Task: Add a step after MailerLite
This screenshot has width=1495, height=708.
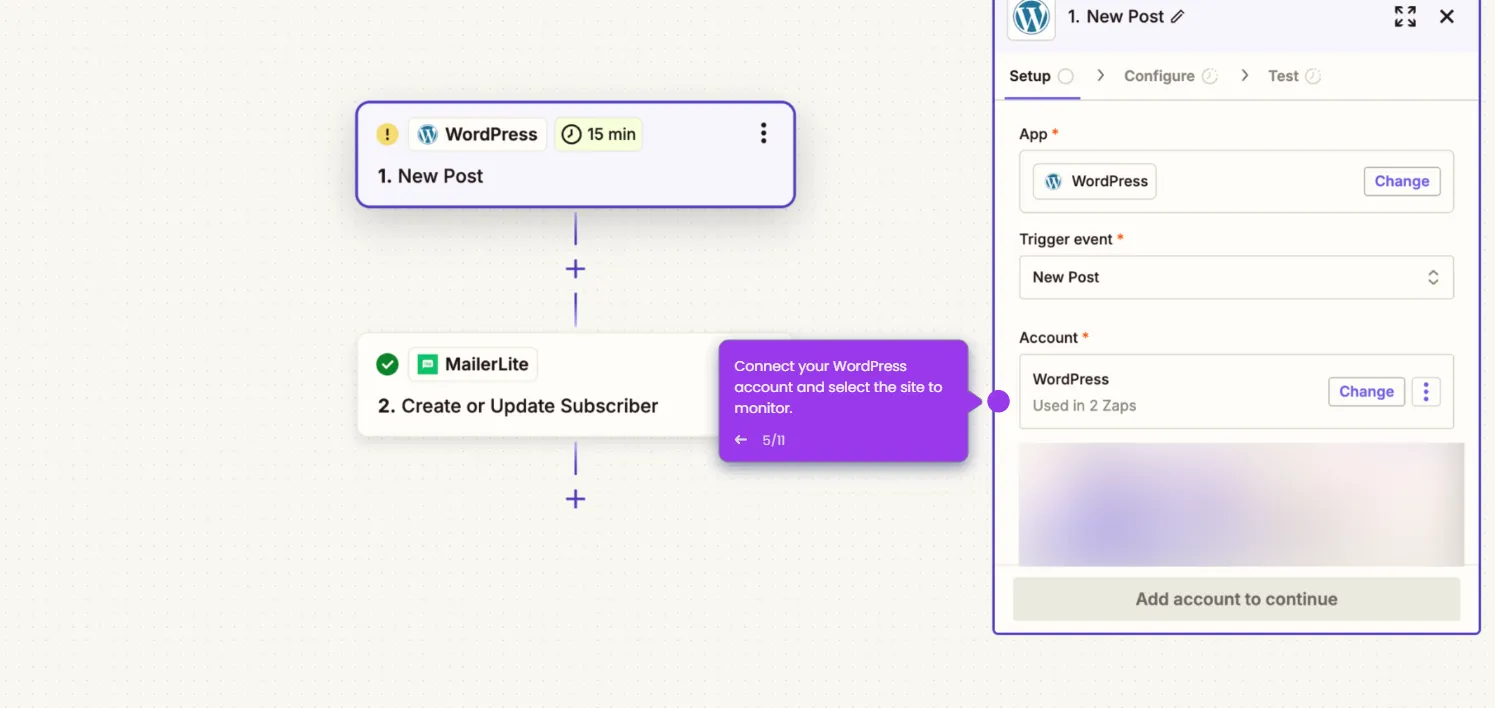Action: tap(575, 499)
